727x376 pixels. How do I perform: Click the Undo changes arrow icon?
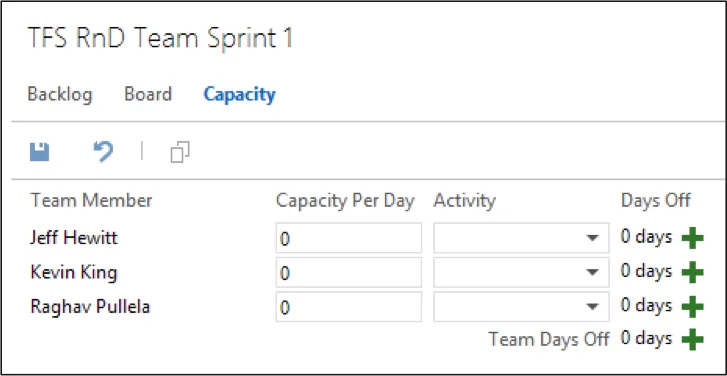tap(103, 152)
